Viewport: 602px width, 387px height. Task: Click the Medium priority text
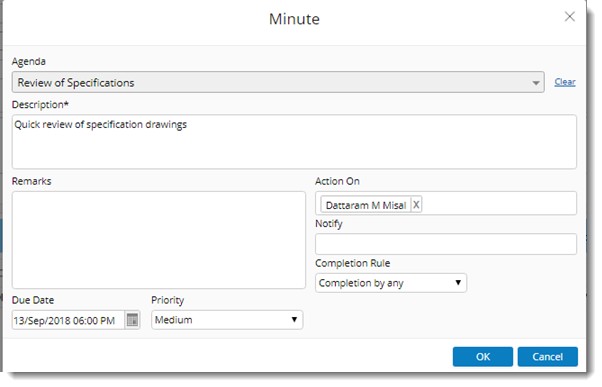click(174, 320)
